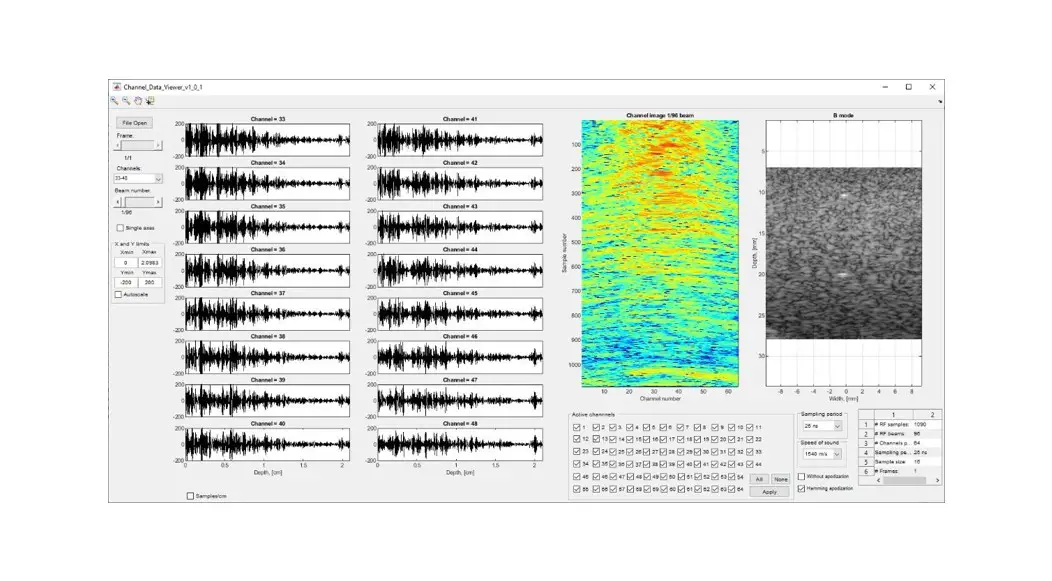Open the Sampling period 25 ns dropdown

coord(822,426)
